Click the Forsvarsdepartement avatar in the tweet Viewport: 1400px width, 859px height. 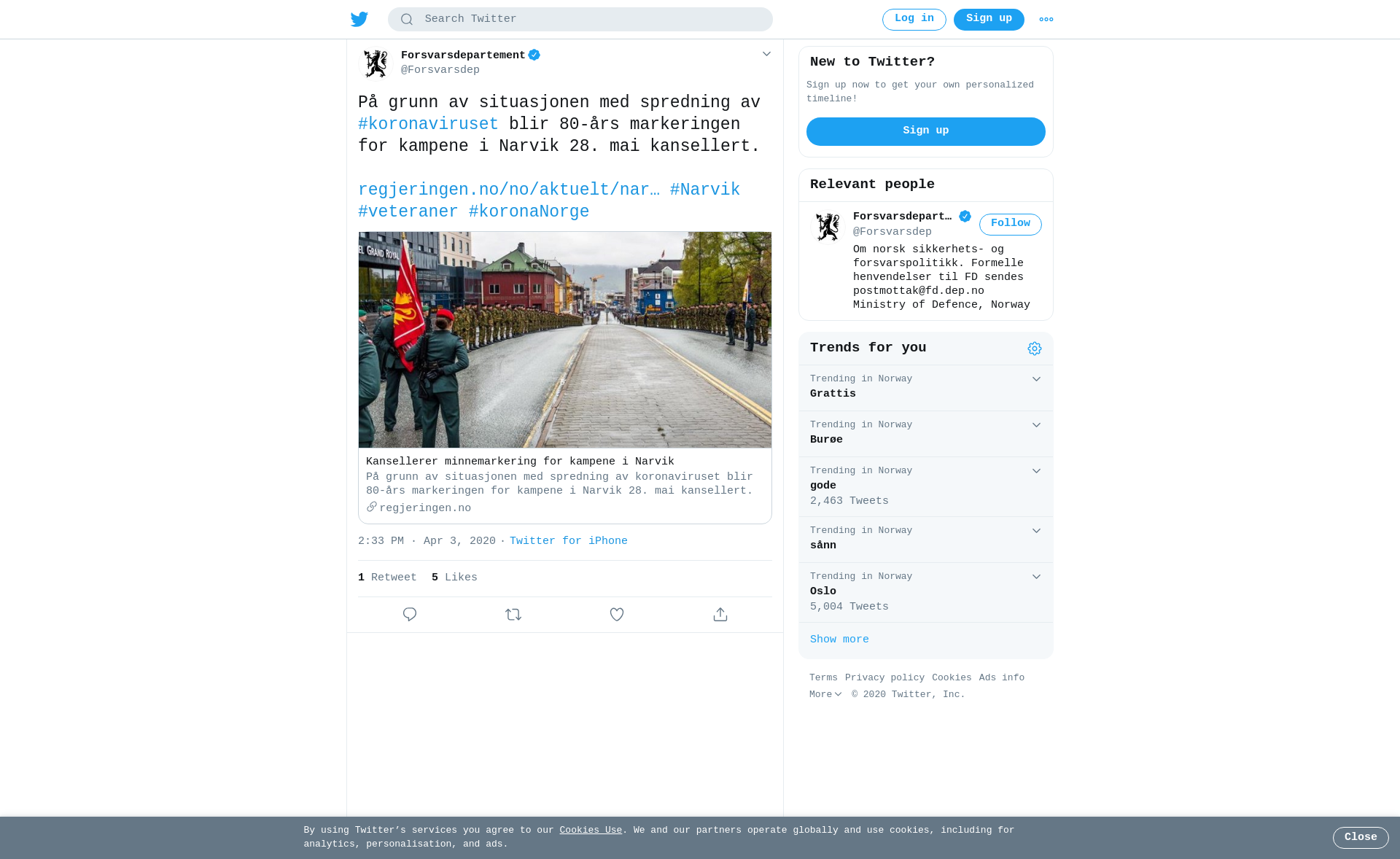click(x=376, y=63)
